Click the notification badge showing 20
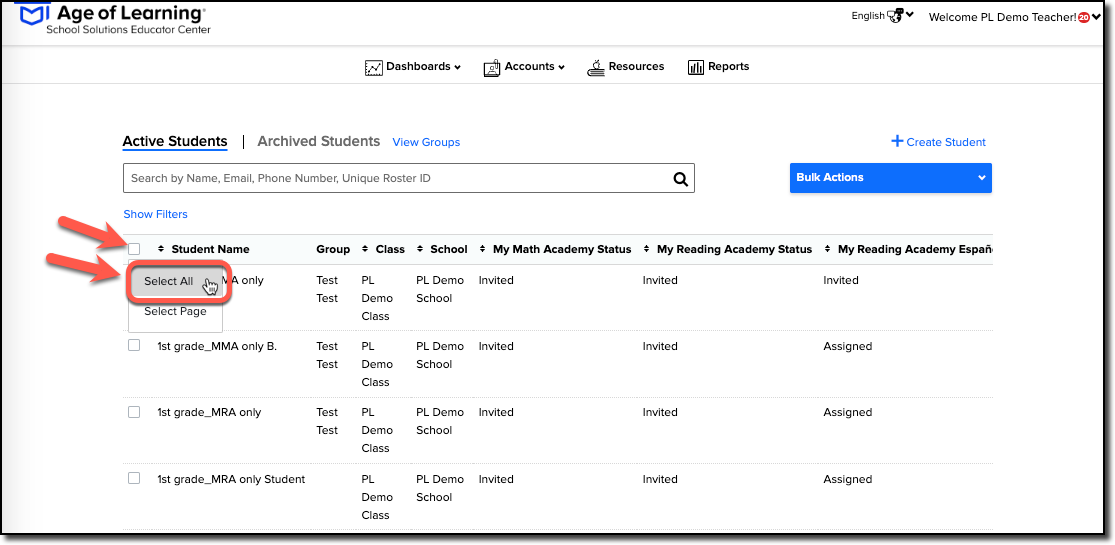 click(x=1084, y=18)
